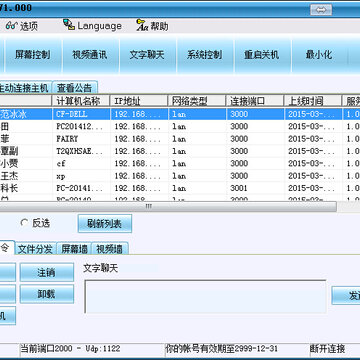
Task: Click computer name FAIRY
Action: 67,139
